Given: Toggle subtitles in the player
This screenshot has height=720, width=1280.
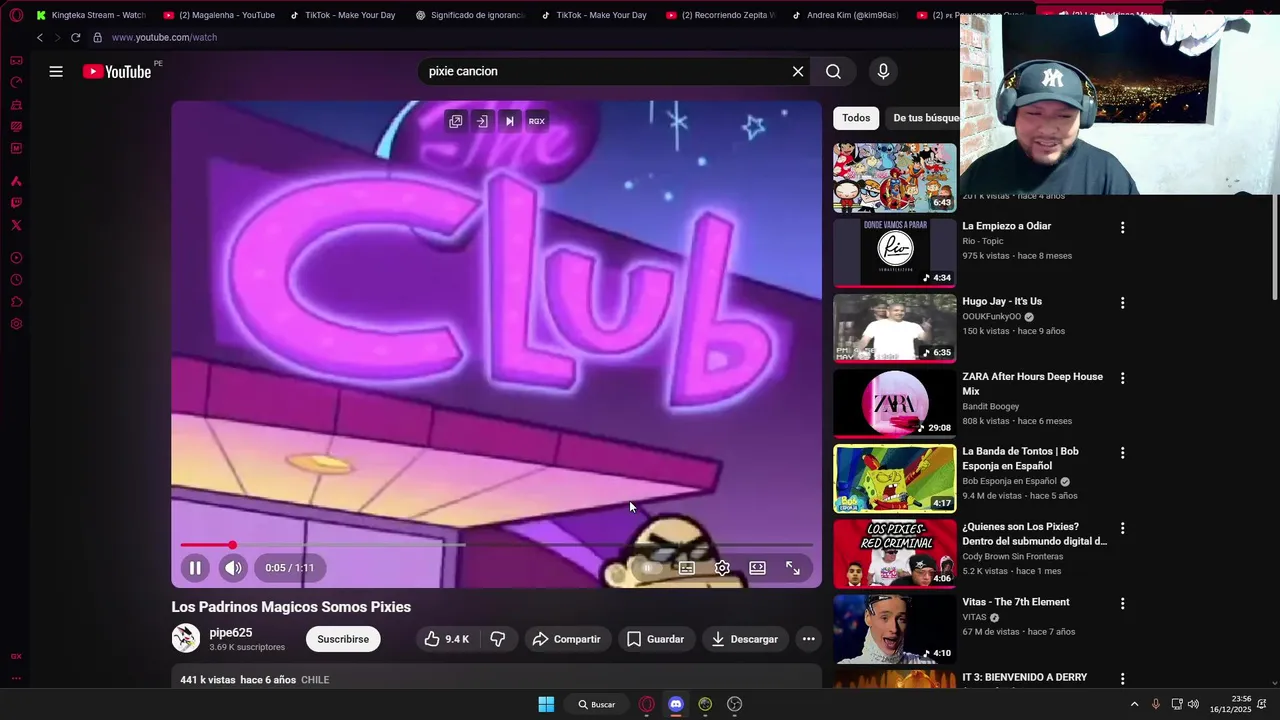Looking at the screenshot, I should coord(687,568).
